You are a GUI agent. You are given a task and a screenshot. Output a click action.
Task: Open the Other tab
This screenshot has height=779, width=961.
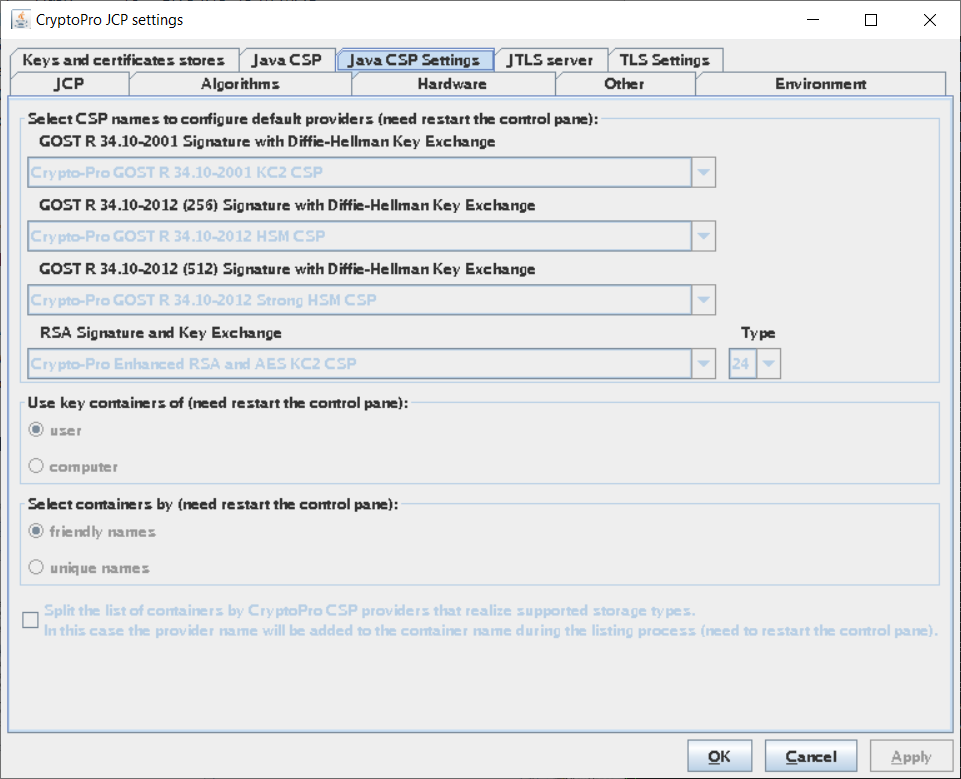click(x=625, y=84)
